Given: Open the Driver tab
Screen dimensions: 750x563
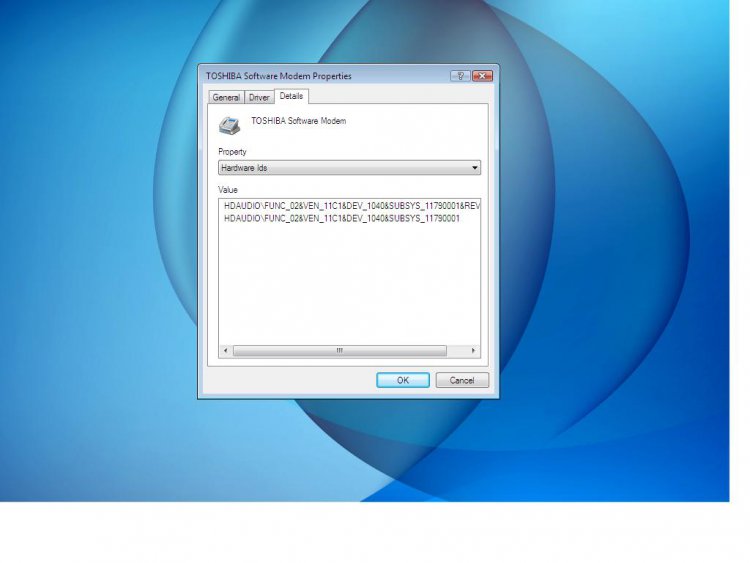Looking at the screenshot, I should pyautogui.click(x=259, y=97).
